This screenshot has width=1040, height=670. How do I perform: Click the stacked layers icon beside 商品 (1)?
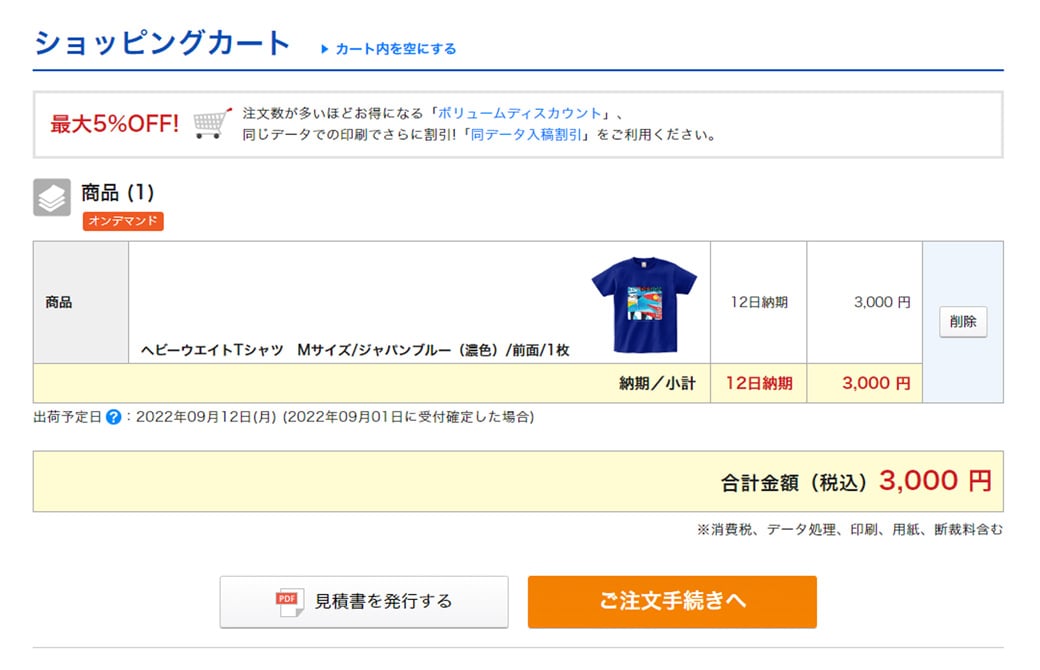point(52,198)
